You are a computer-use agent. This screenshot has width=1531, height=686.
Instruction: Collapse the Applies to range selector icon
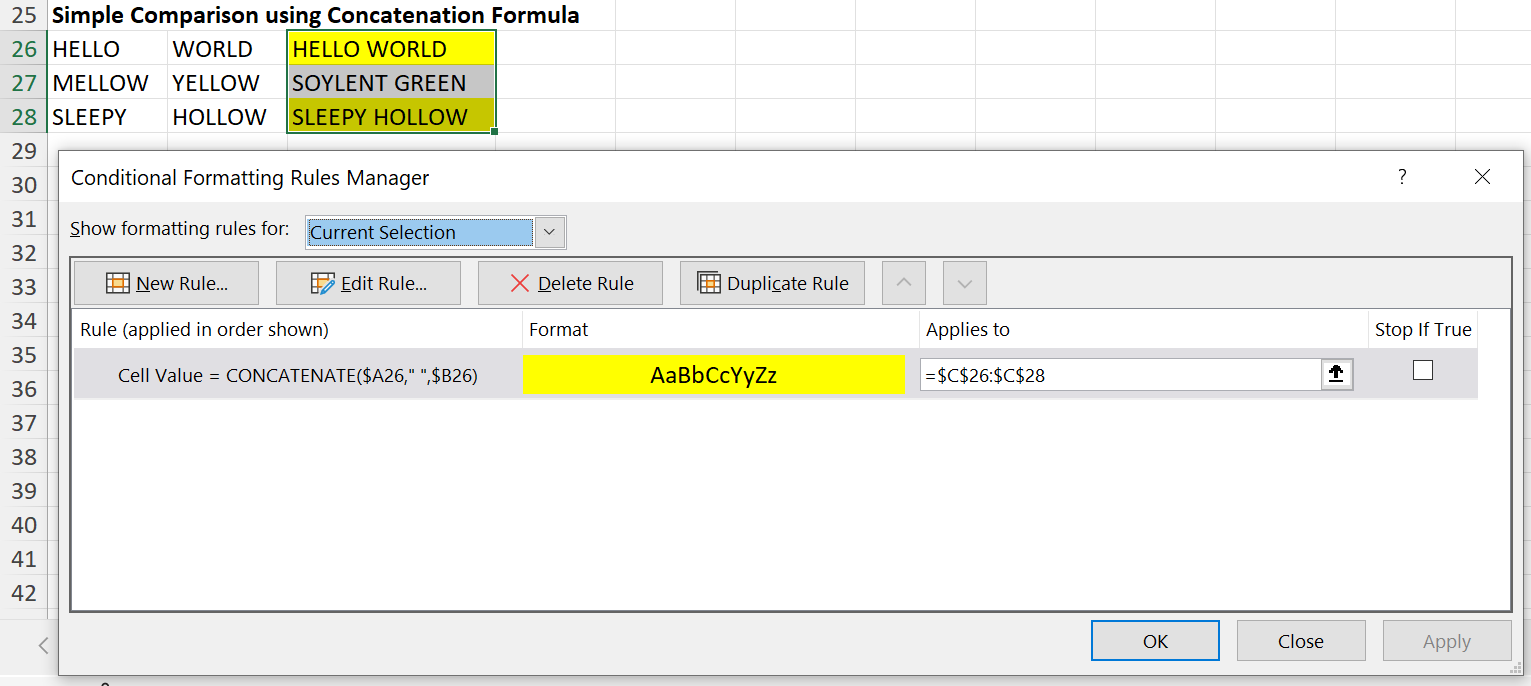pyautogui.click(x=1336, y=374)
